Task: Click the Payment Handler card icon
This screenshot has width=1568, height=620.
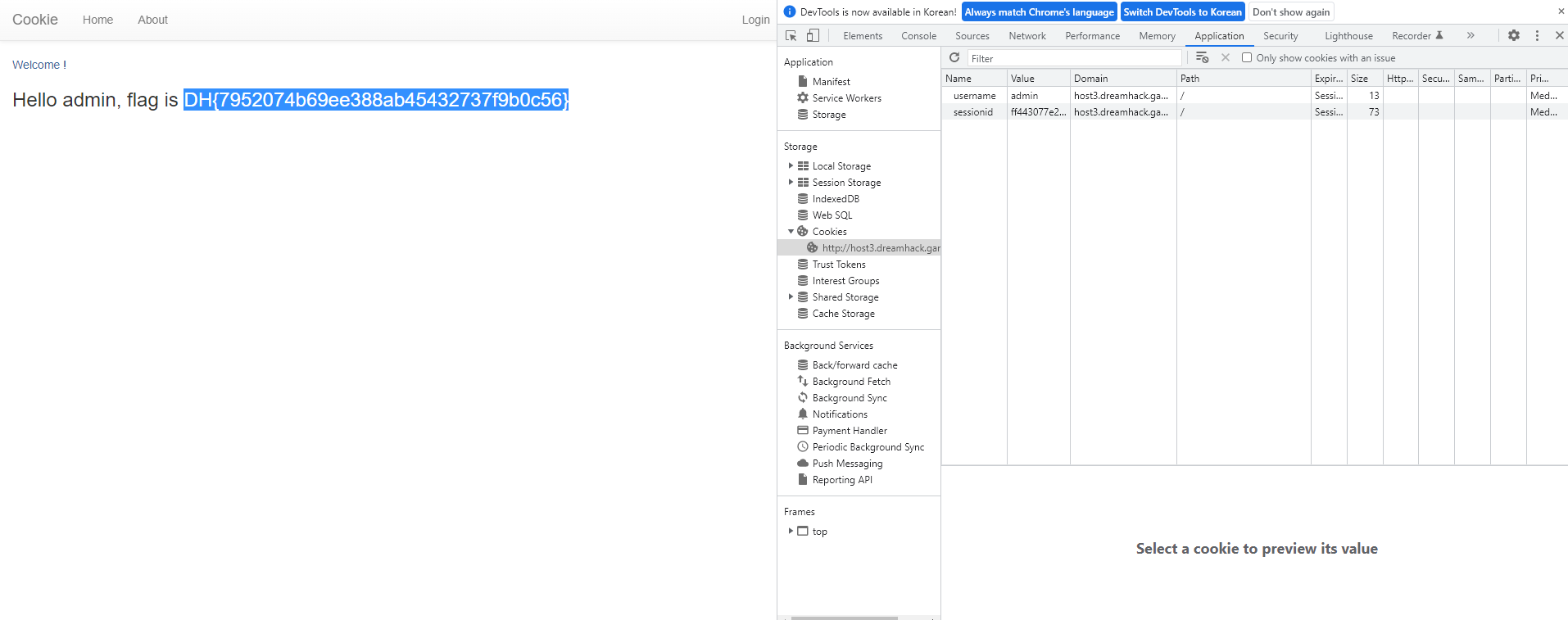Action: pyautogui.click(x=803, y=430)
